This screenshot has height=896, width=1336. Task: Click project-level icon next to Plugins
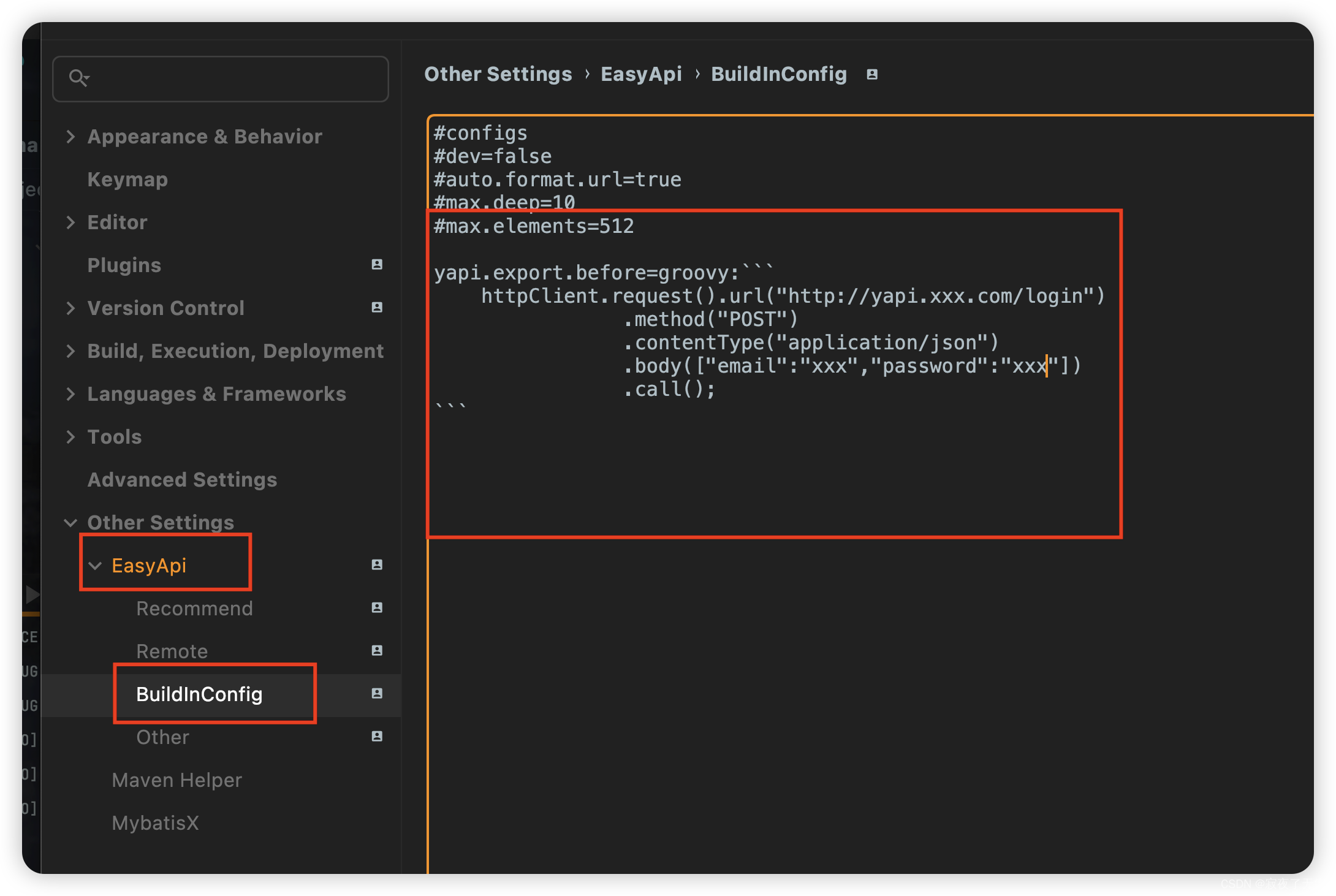(377, 264)
